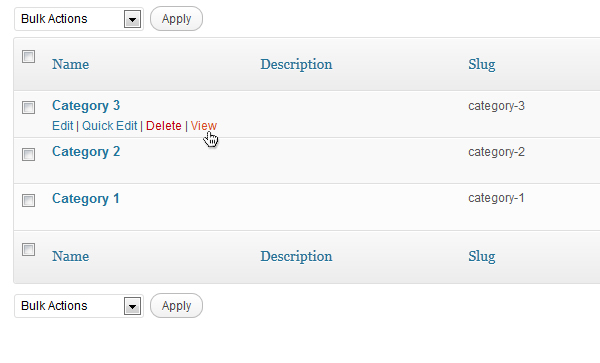Open the bottom Bulk Actions dropdown arrow
Screen dimensions: 600x363
tap(132, 306)
